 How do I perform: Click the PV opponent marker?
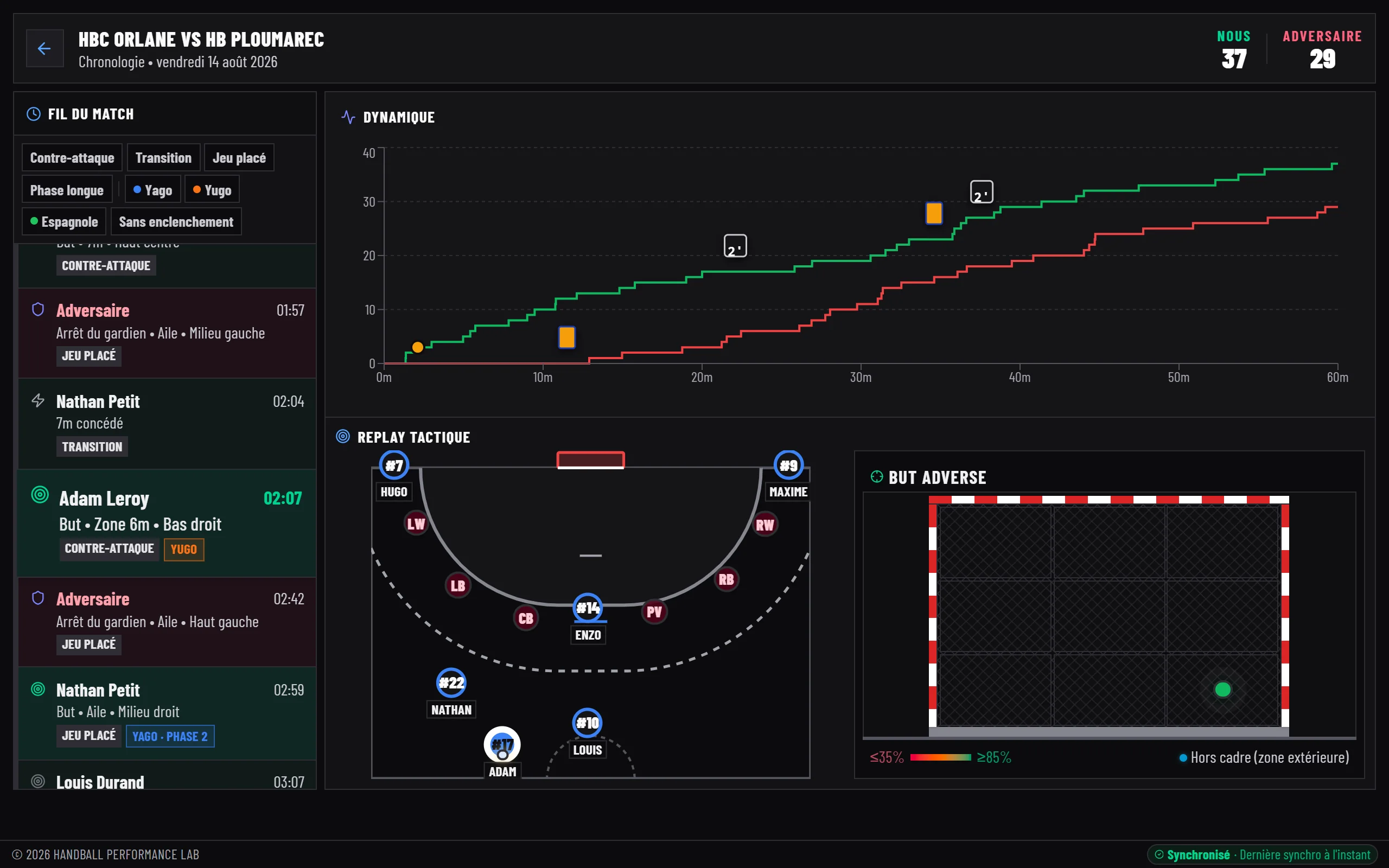click(x=654, y=612)
